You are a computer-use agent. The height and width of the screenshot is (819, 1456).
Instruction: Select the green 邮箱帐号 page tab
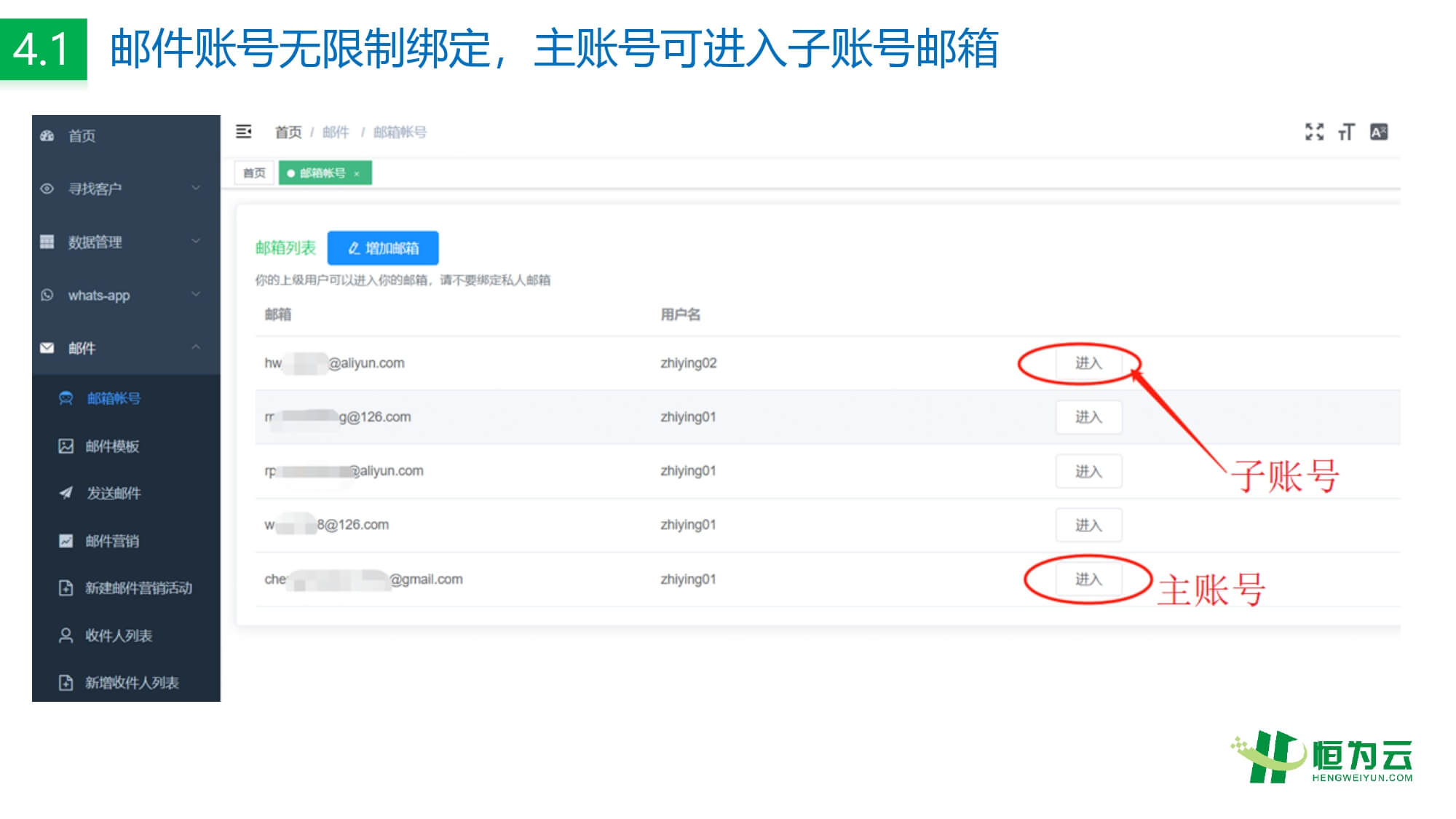(x=325, y=173)
